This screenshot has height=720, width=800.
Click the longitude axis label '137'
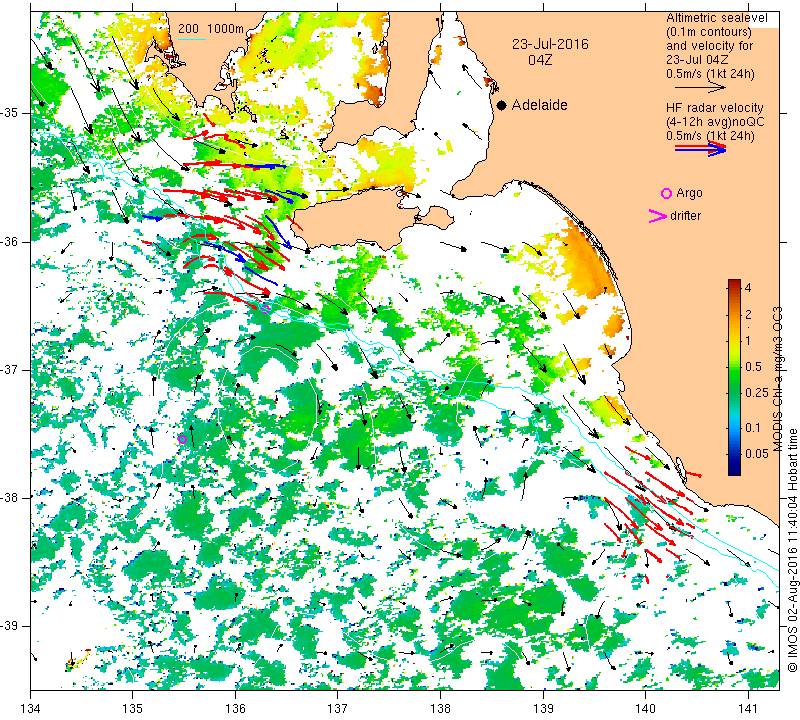(x=338, y=709)
